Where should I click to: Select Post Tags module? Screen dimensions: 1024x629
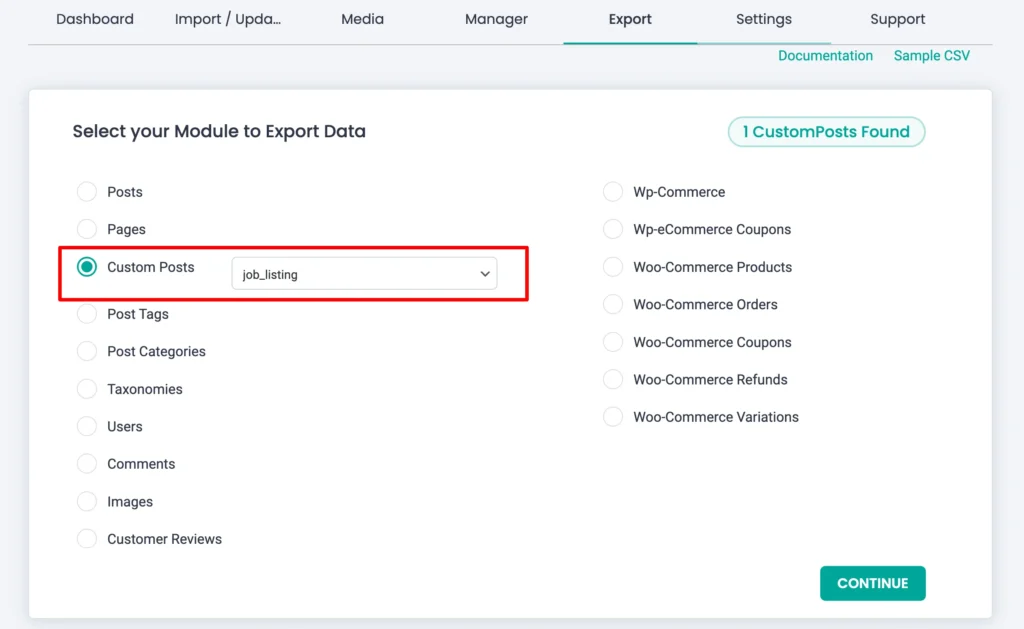click(x=87, y=314)
